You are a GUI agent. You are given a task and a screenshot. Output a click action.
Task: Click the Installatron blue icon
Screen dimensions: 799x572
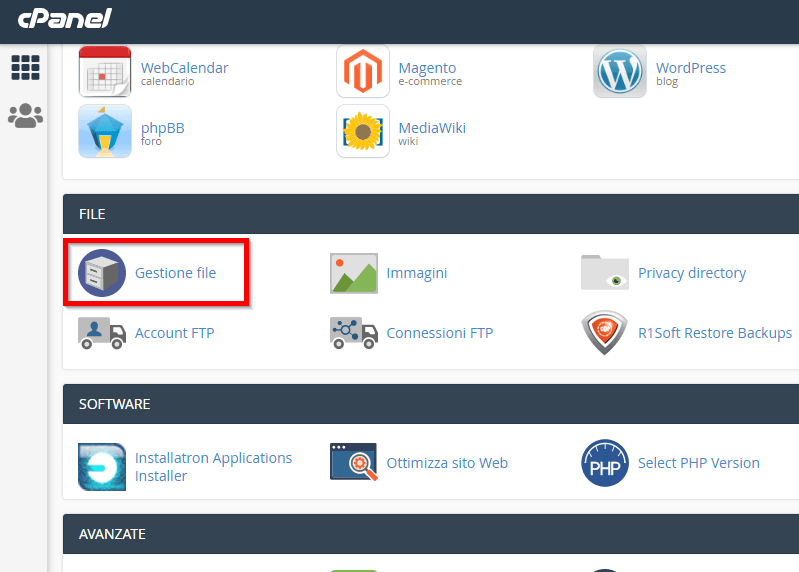tap(102, 467)
